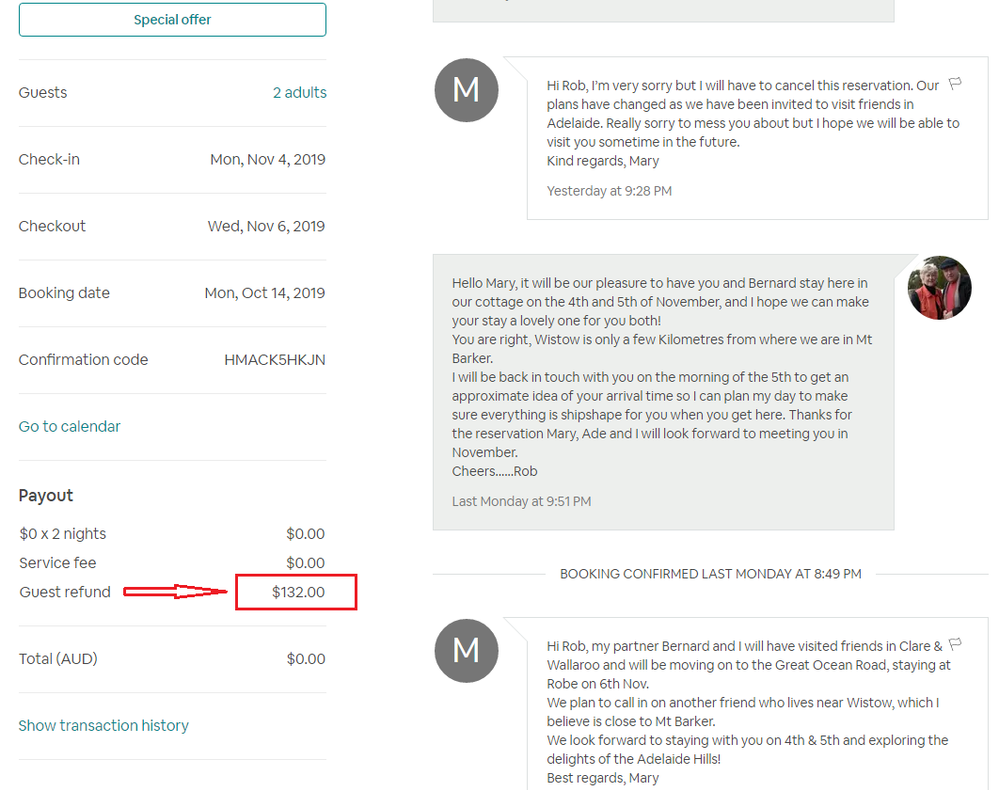
Task: Select the checkout date Wed, Nov 6, 2019
Action: pyautogui.click(x=266, y=226)
